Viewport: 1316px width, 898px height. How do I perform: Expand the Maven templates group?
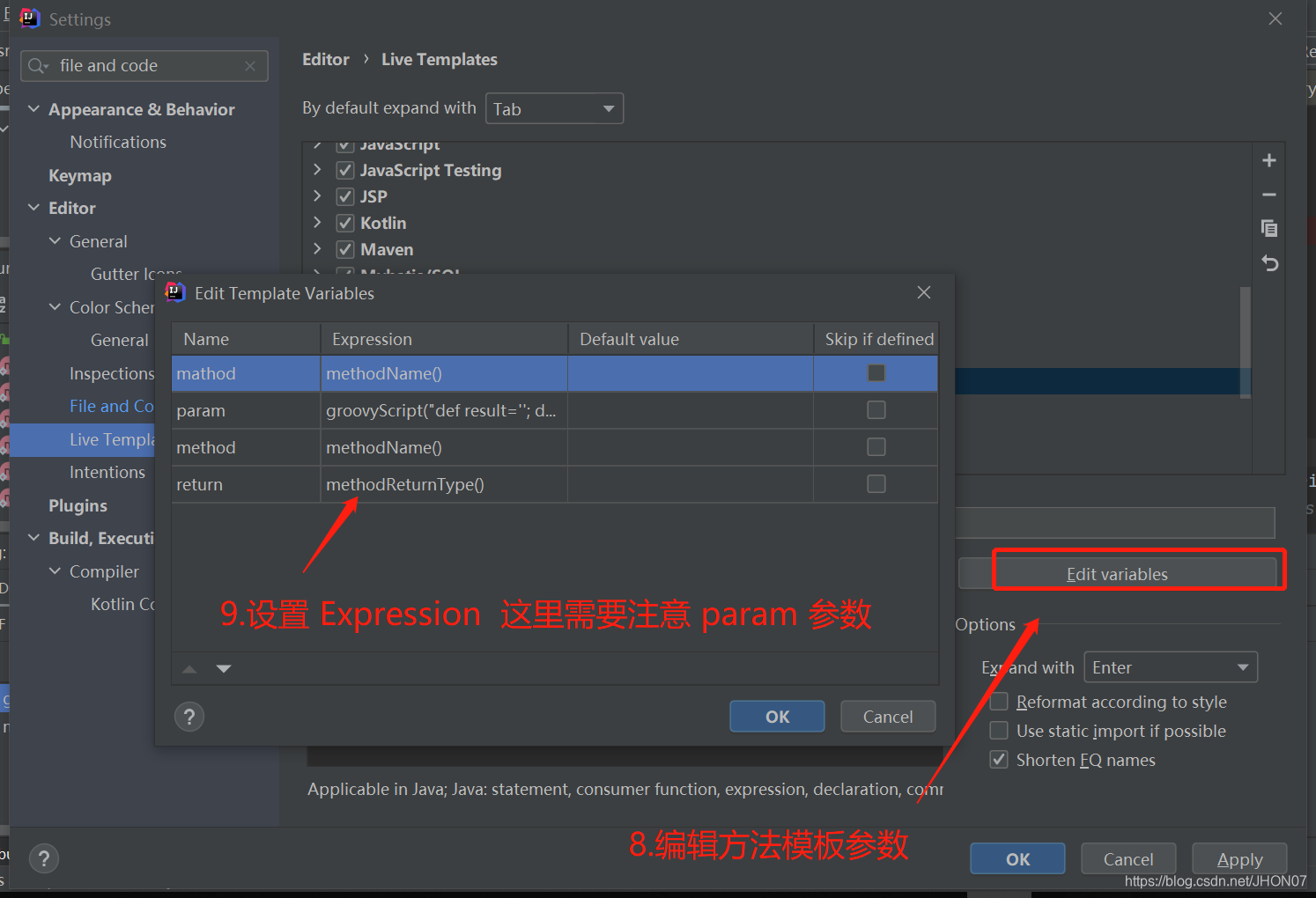coord(317,249)
